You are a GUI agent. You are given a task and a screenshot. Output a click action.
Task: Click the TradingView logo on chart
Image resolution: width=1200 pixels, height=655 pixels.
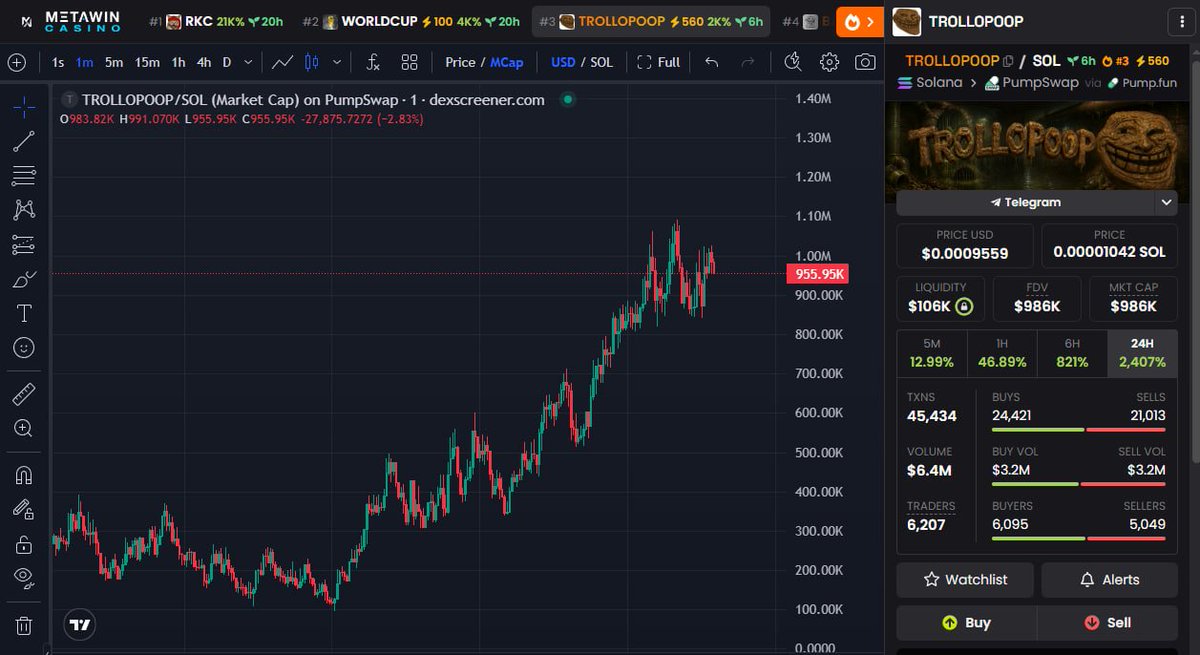pos(80,625)
